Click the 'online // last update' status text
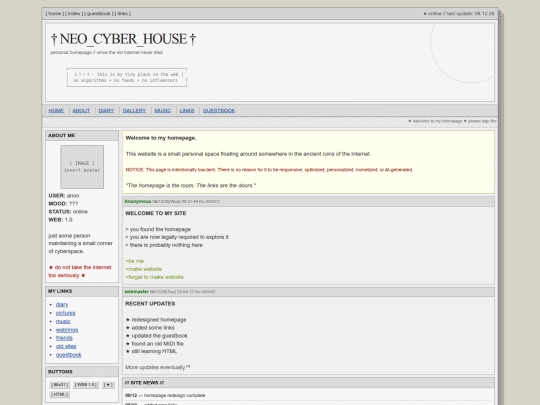Screen dimensions: 540x405 tap(459, 14)
